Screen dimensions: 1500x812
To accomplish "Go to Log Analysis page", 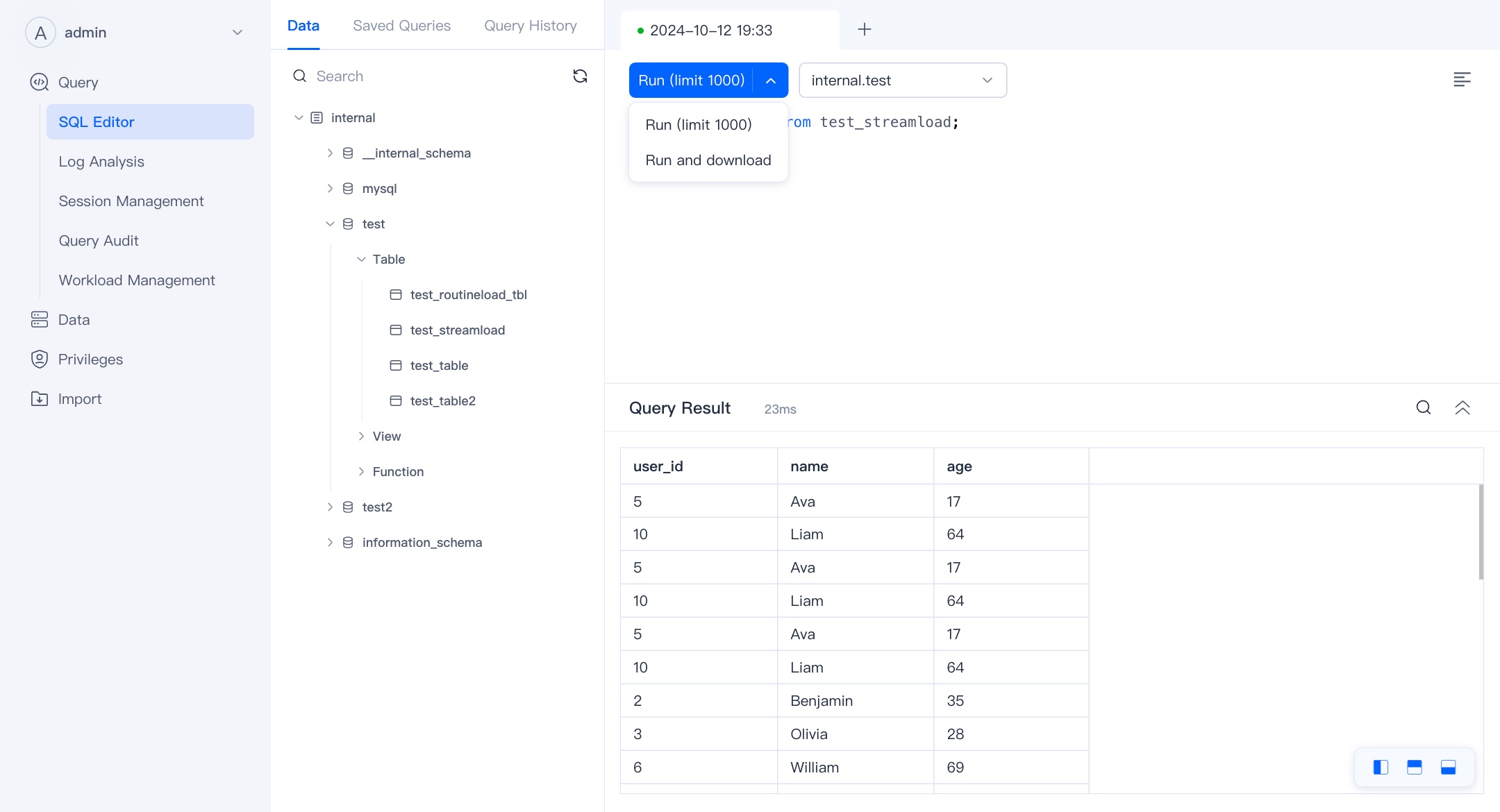I will pos(101,162).
